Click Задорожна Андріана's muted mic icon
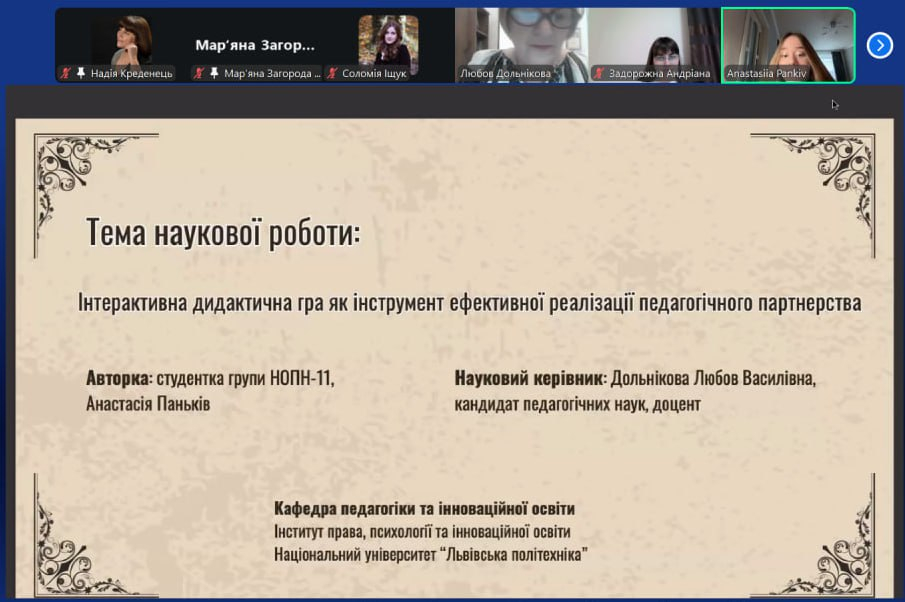905x602 pixels. (x=599, y=71)
